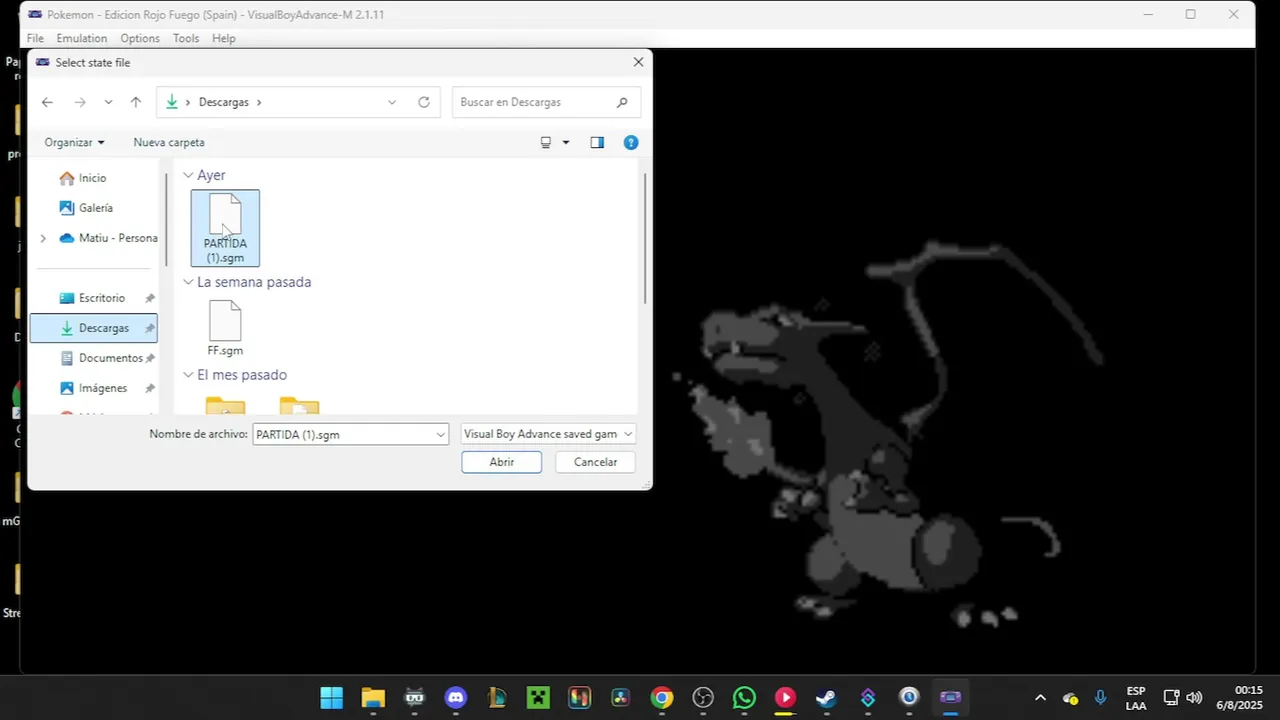1280x720 pixels.
Task: Open the recent locations chevron
Action: [108, 102]
